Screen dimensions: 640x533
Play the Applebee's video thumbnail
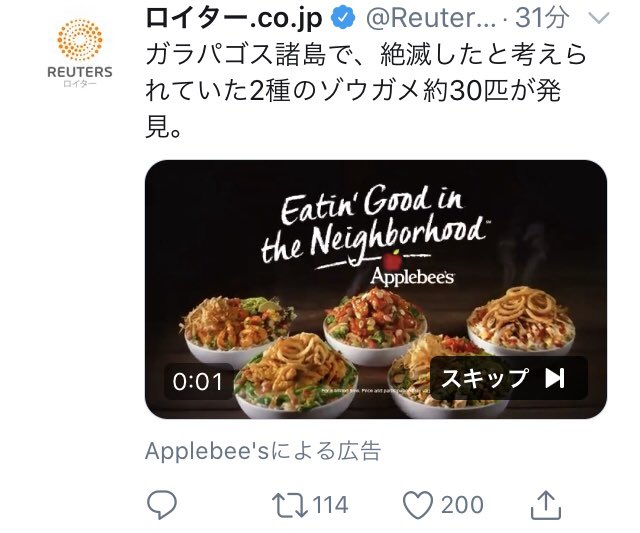click(x=376, y=289)
